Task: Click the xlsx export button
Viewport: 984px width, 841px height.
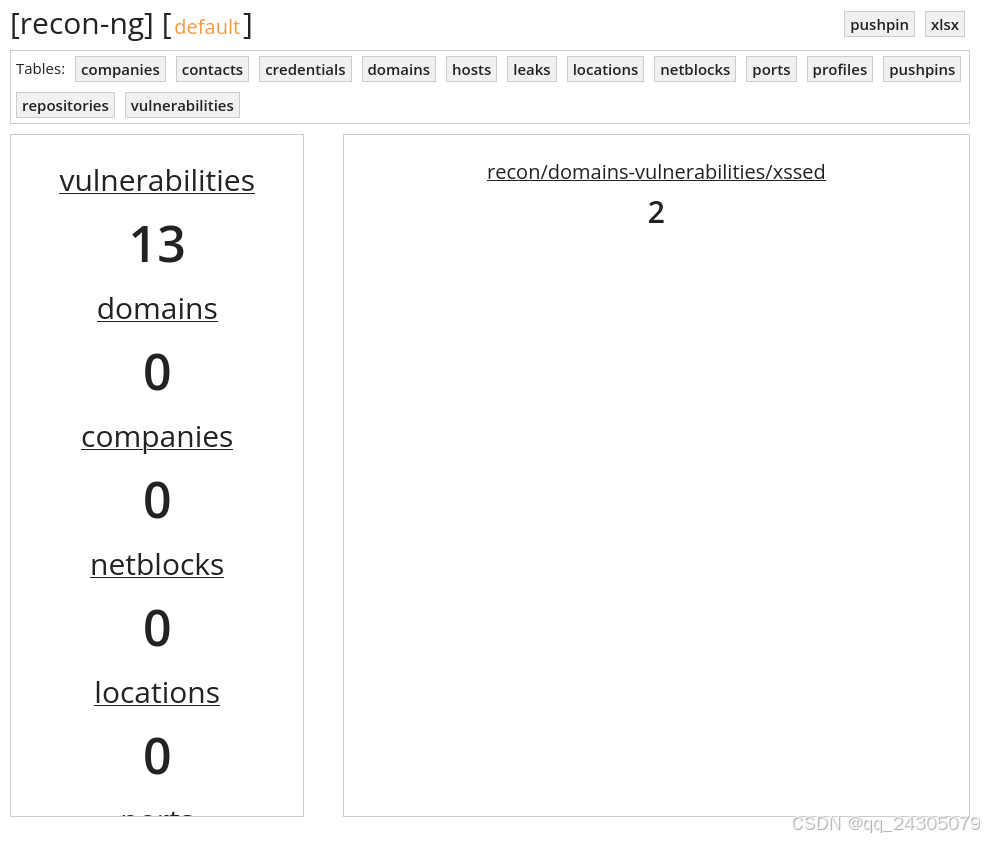Action: (944, 24)
